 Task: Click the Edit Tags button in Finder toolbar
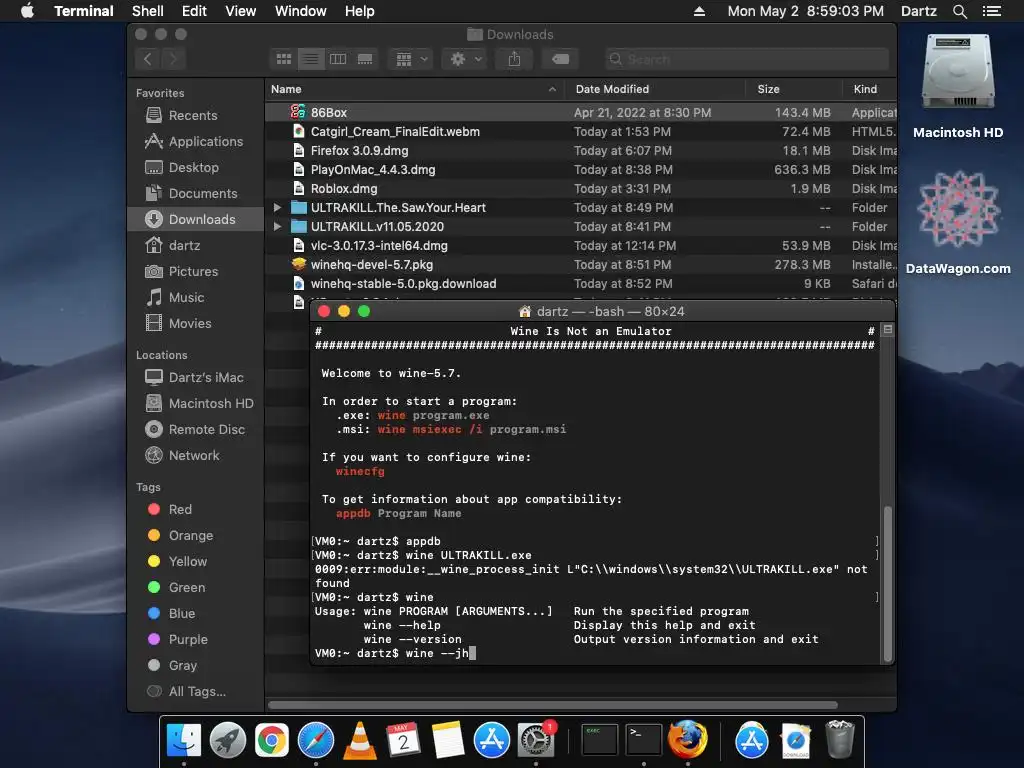[x=560, y=59]
